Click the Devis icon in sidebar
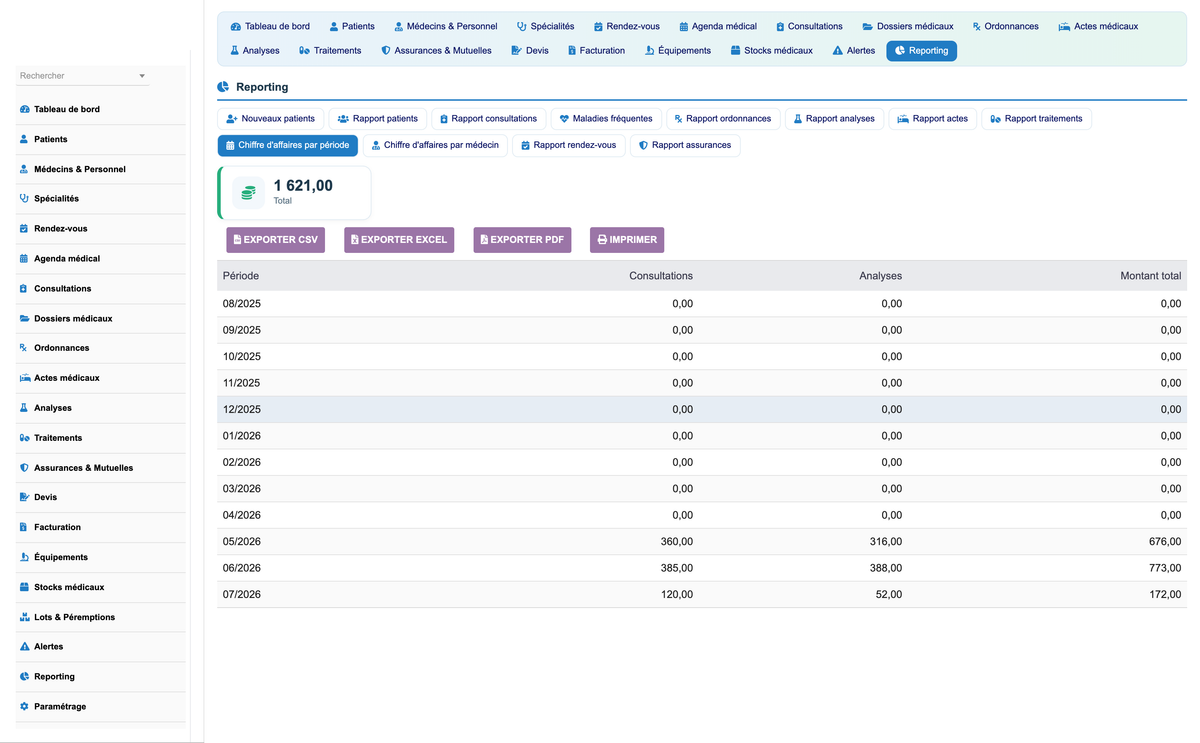 coord(24,497)
